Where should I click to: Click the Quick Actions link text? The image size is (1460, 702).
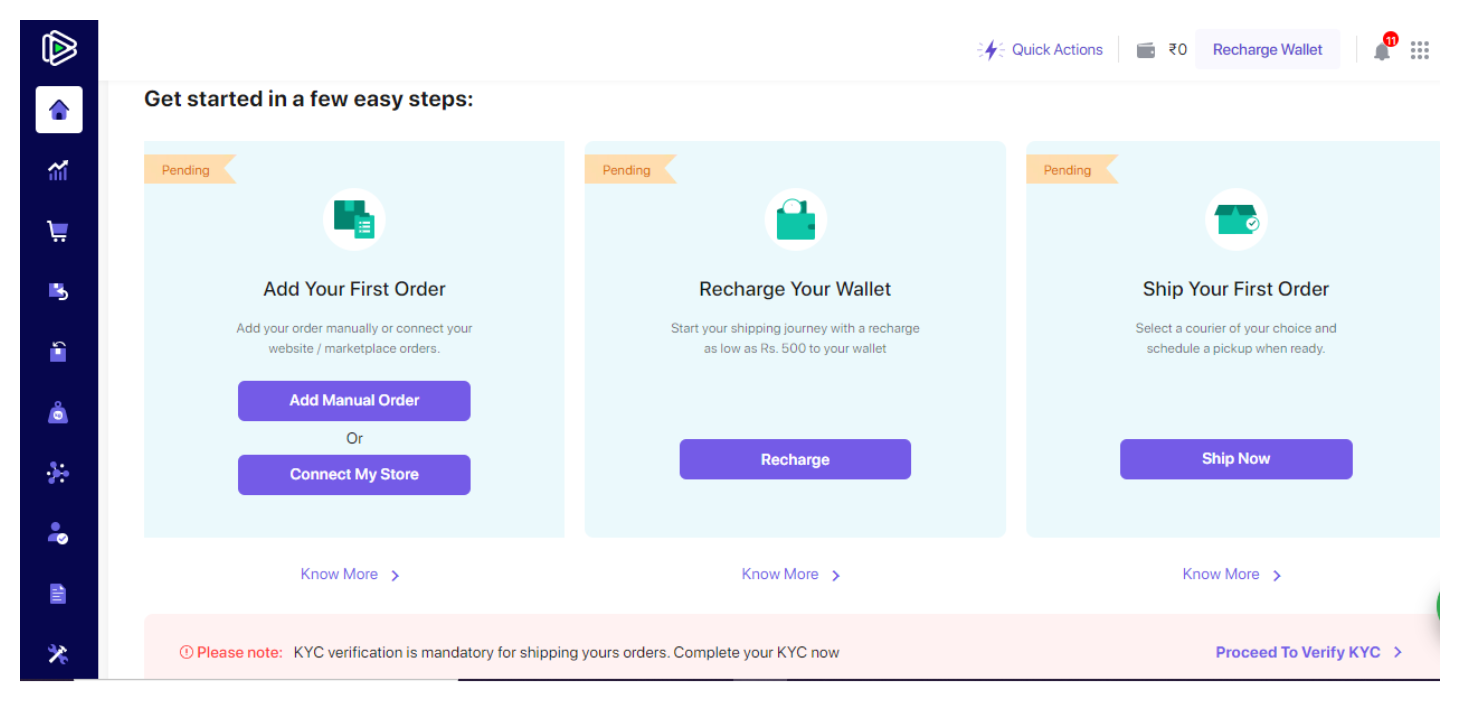pos(1057,50)
